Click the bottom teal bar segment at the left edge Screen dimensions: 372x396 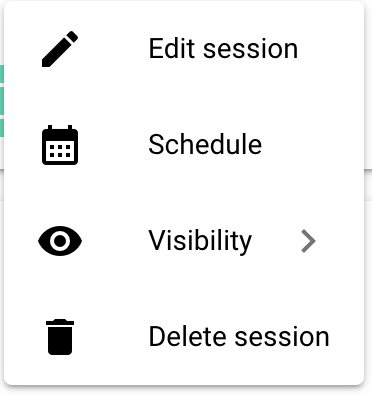click(2, 128)
